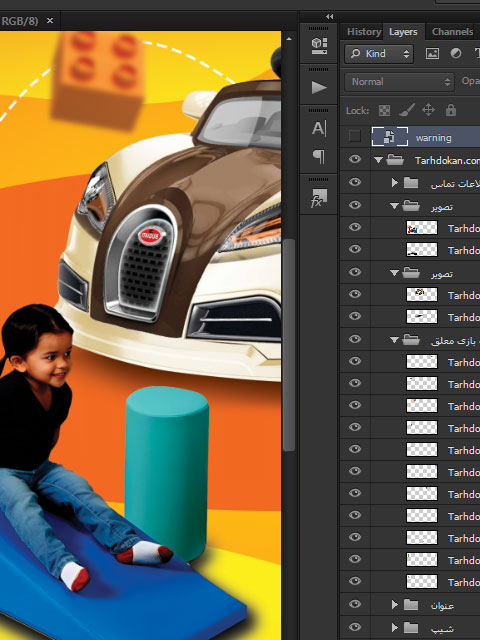The image size is (480, 640).
Task: Show the hidden warning layer
Action: click(355, 136)
